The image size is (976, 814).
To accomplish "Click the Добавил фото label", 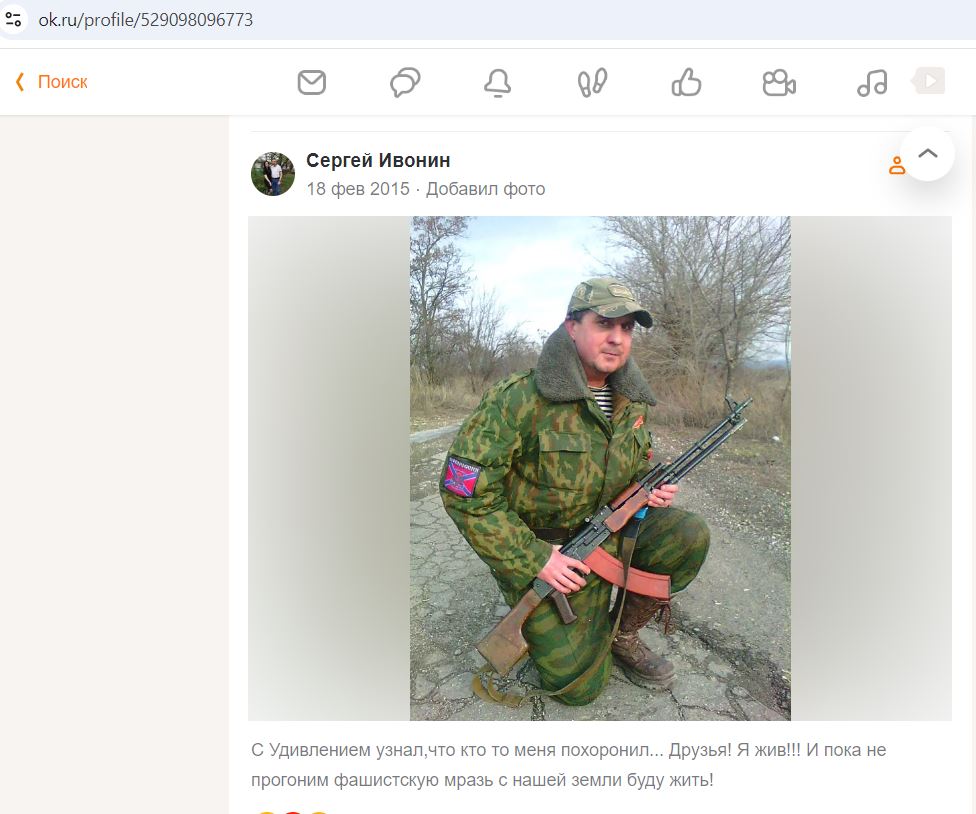I will pyautogui.click(x=486, y=189).
